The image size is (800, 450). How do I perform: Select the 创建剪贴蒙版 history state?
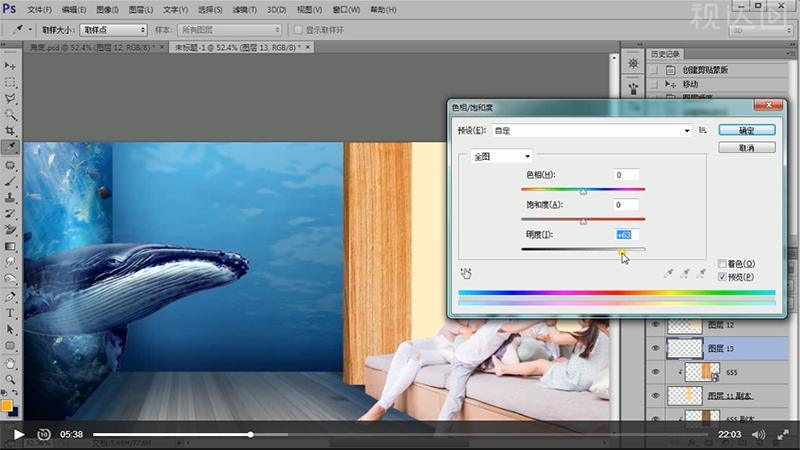point(705,70)
